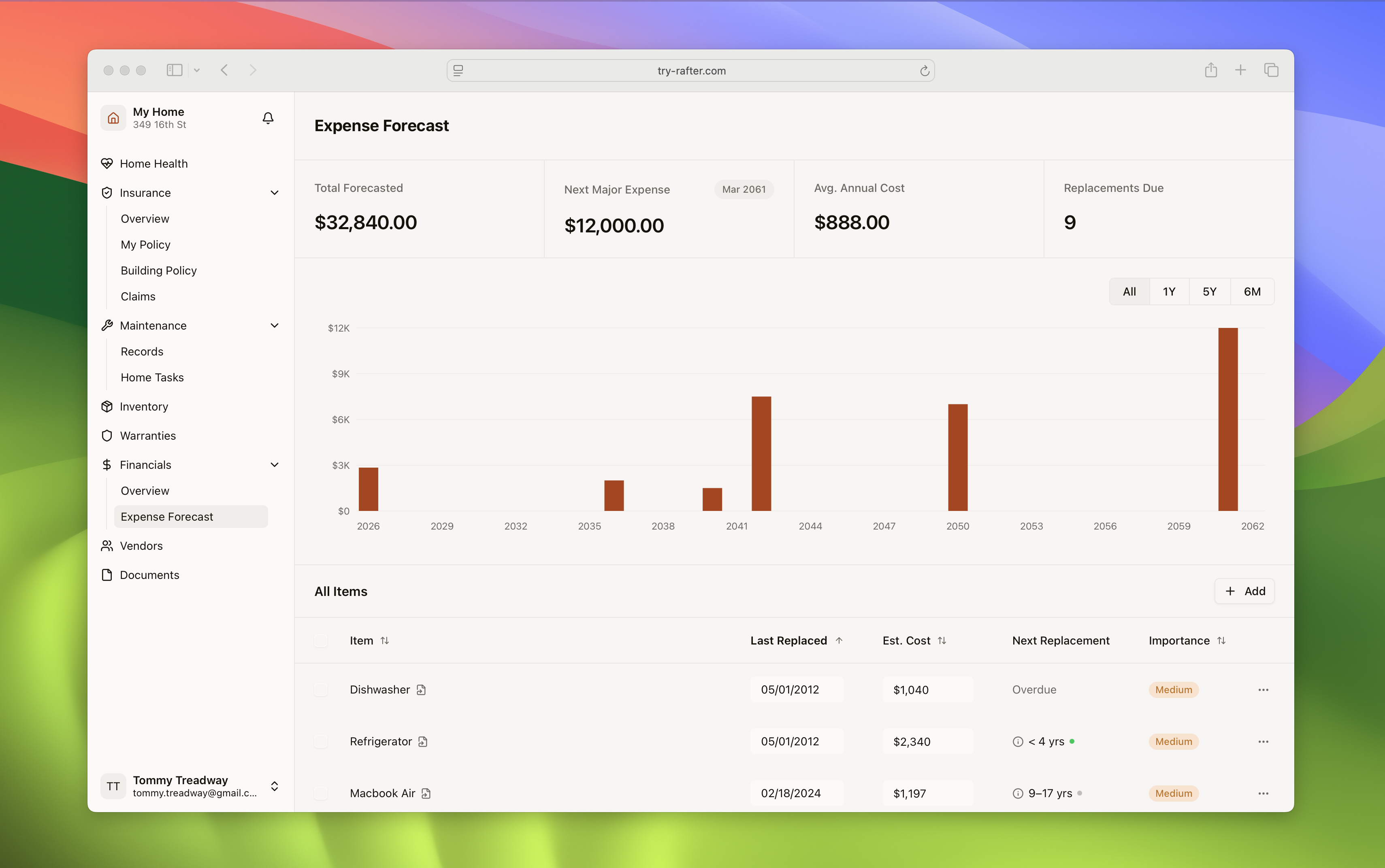Click the tallest chart bar near 2061
1385x868 pixels.
click(x=1227, y=419)
